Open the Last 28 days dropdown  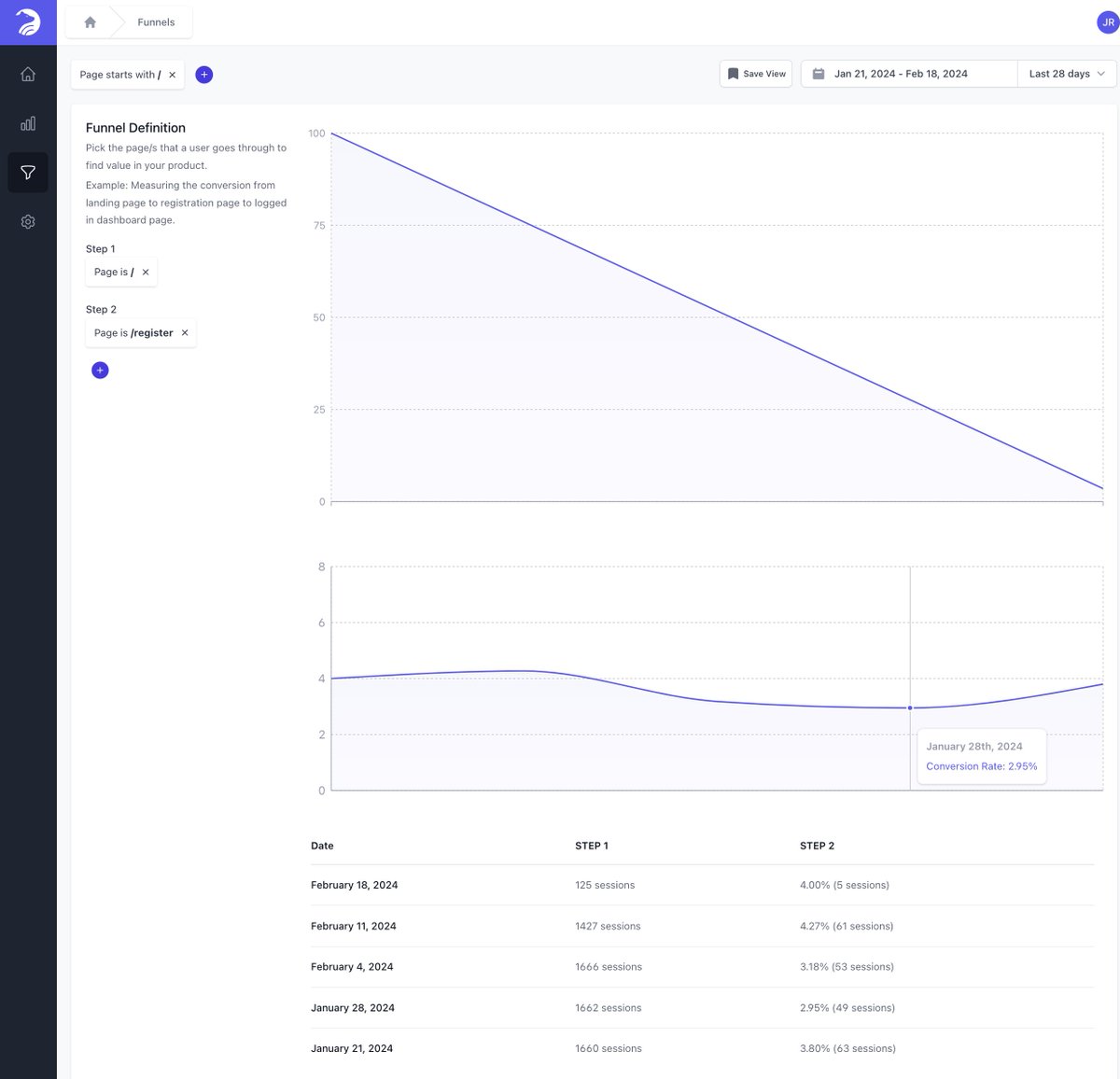(x=1067, y=74)
